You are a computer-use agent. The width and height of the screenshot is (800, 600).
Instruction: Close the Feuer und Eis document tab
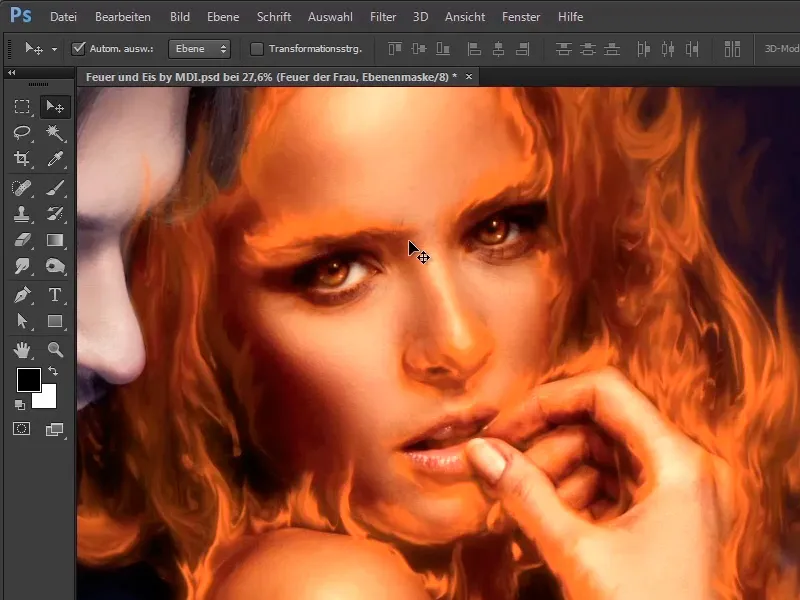(468, 77)
